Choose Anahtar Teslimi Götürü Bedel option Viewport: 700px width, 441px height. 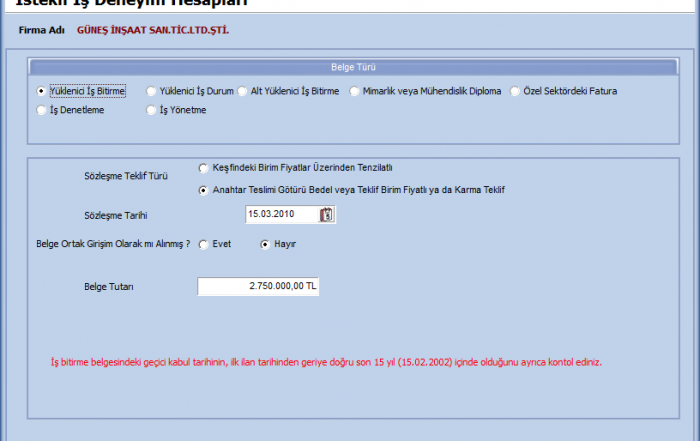[x=204, y=189]
